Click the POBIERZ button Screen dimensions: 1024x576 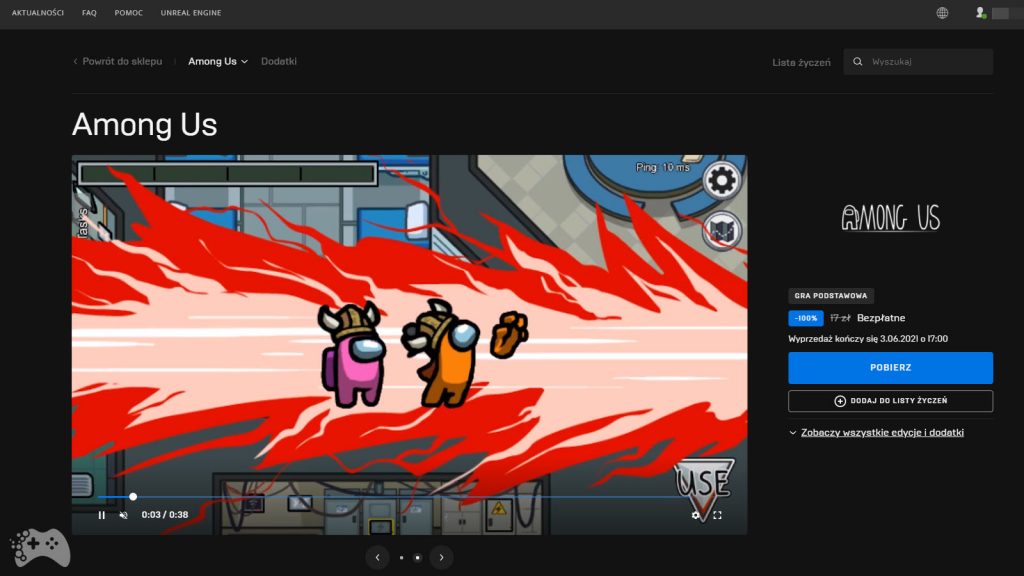tap(890, 368)
